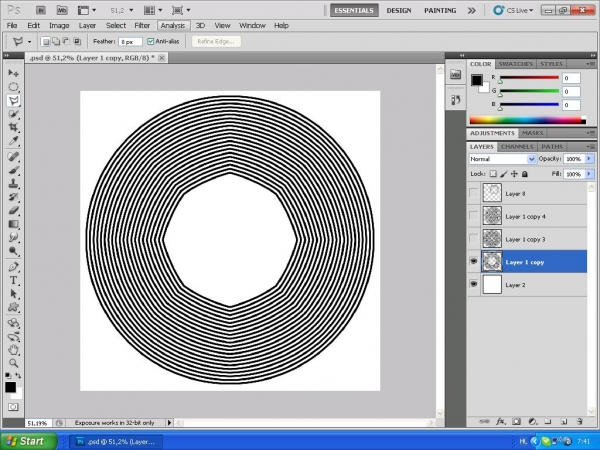Select the History Brush tool

(x=13, y=197)
